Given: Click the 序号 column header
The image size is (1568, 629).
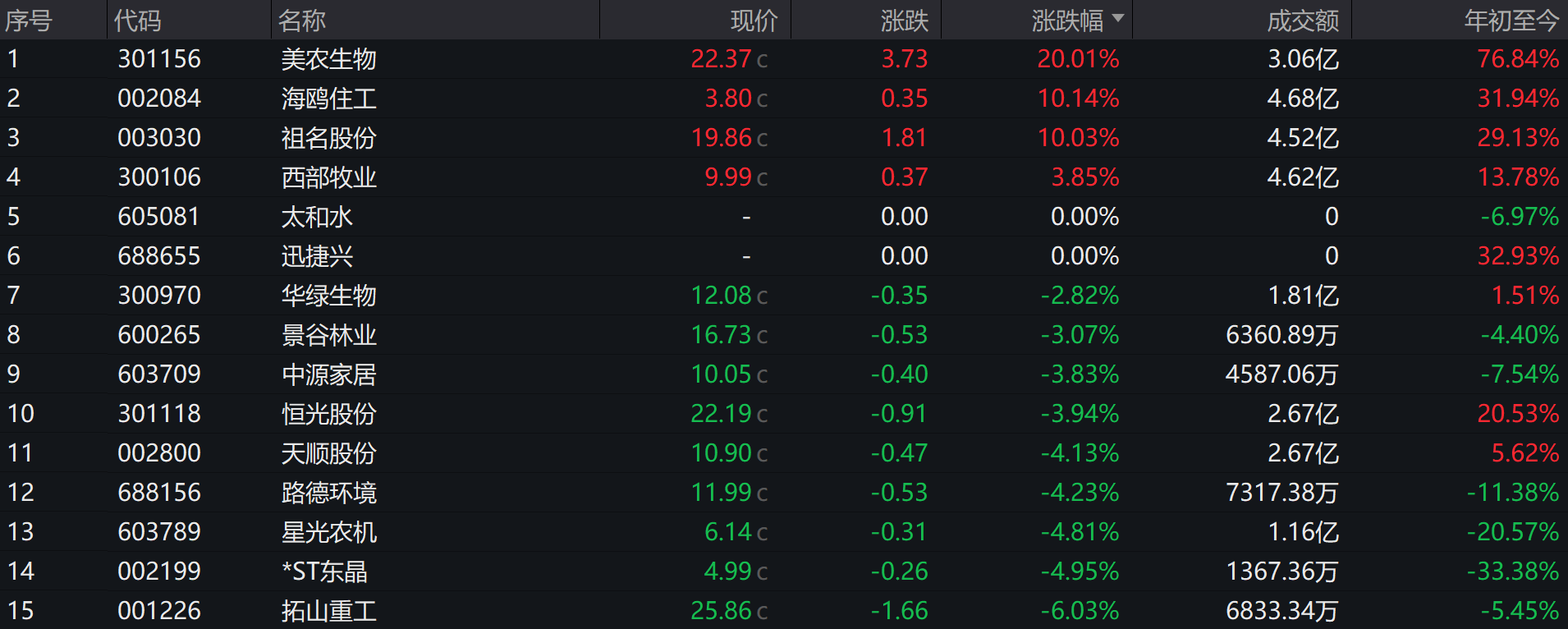Looking at the screenshot, I should pos(29,21).
